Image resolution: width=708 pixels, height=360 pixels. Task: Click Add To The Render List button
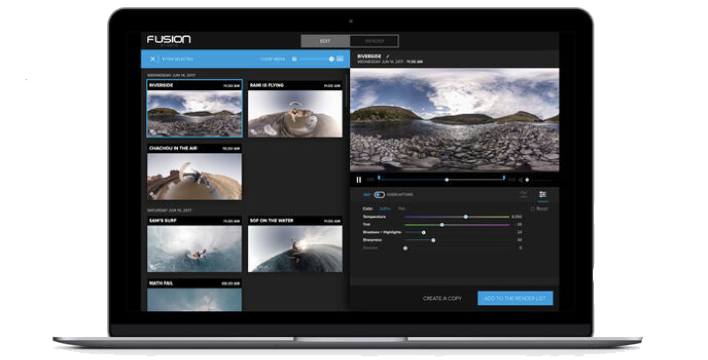click(515, 298)
